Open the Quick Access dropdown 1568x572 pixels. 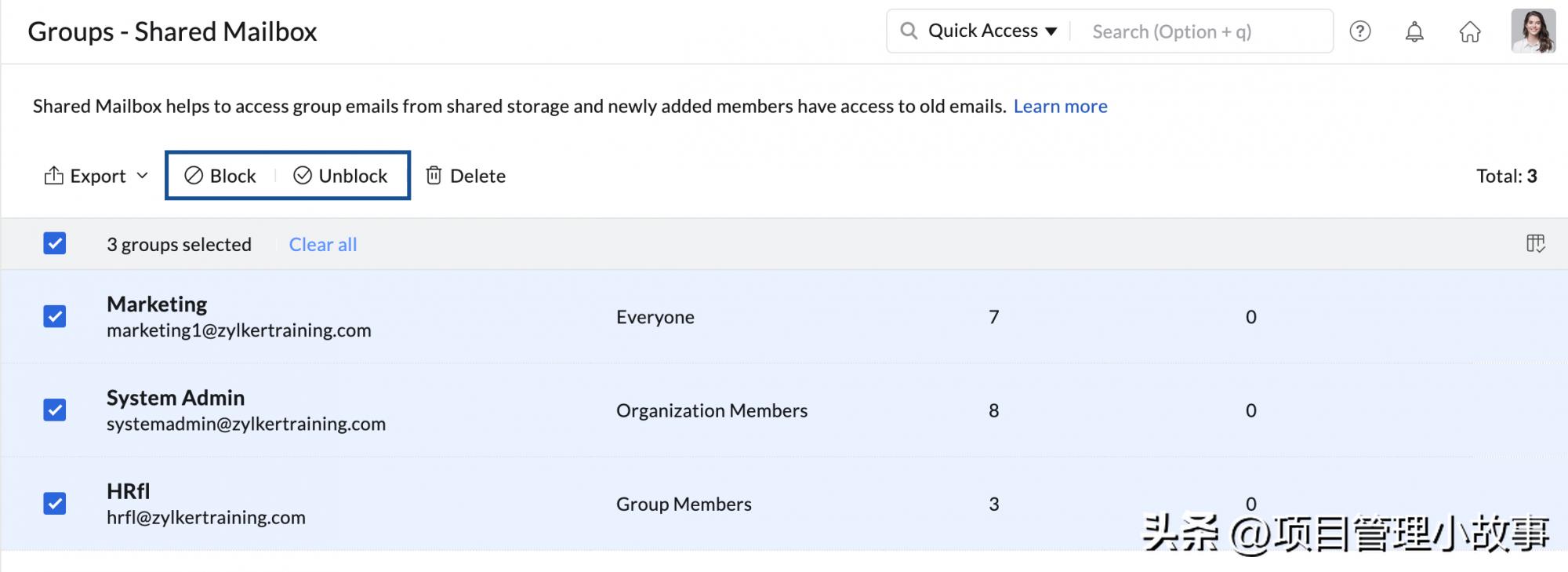click(992, 31)
